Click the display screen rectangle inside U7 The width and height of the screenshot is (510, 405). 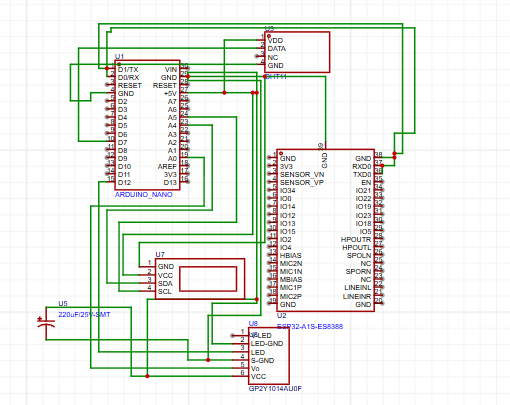point(208,279)
